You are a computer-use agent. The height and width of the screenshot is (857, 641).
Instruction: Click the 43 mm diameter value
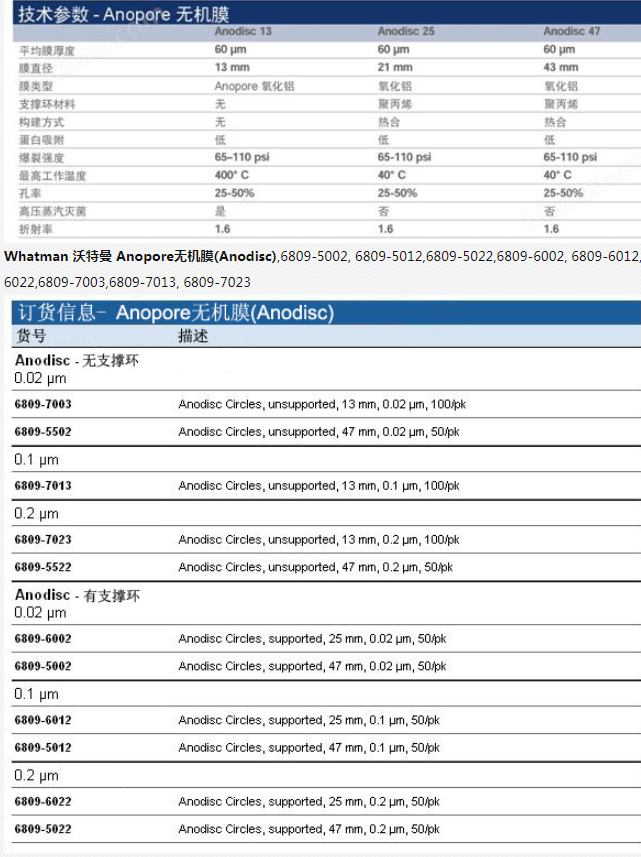(x=561, y=67)
